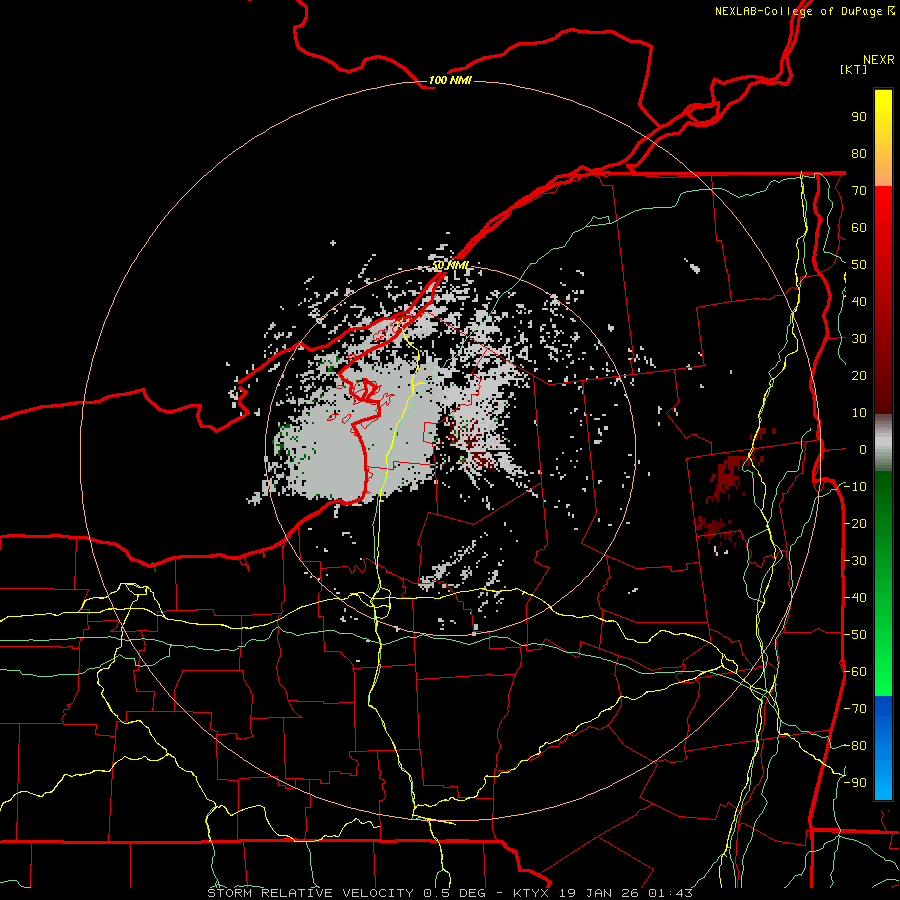Select the 70 value on velocity scale
The width and height of the screenshot is (900, 900).
pos(859,191)
